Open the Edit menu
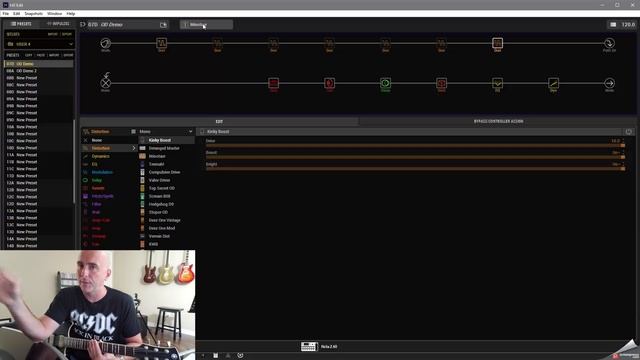640x360 pixels. [x=16, y=13]
